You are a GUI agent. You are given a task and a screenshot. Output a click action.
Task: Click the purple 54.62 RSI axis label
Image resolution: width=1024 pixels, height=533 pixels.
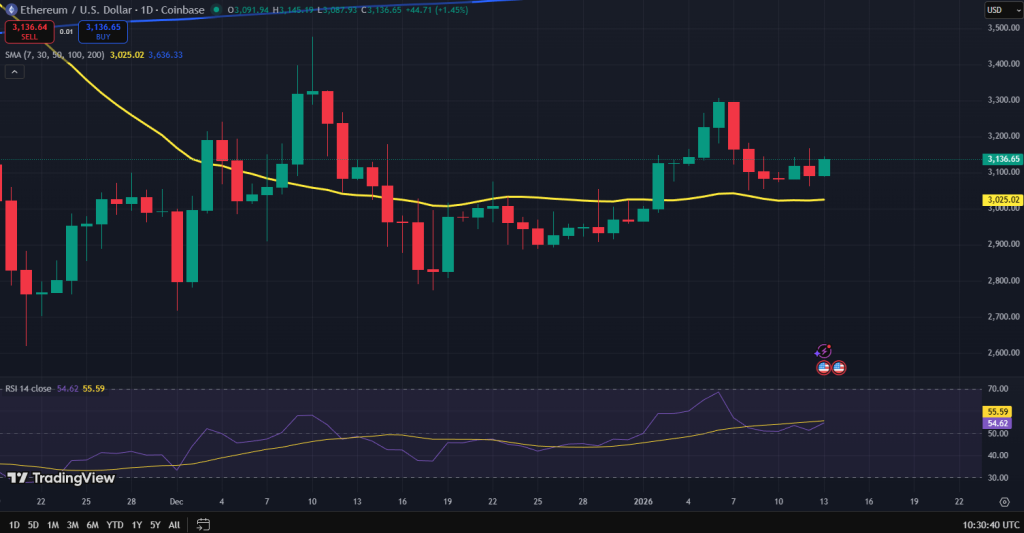[x=997, y=423]
